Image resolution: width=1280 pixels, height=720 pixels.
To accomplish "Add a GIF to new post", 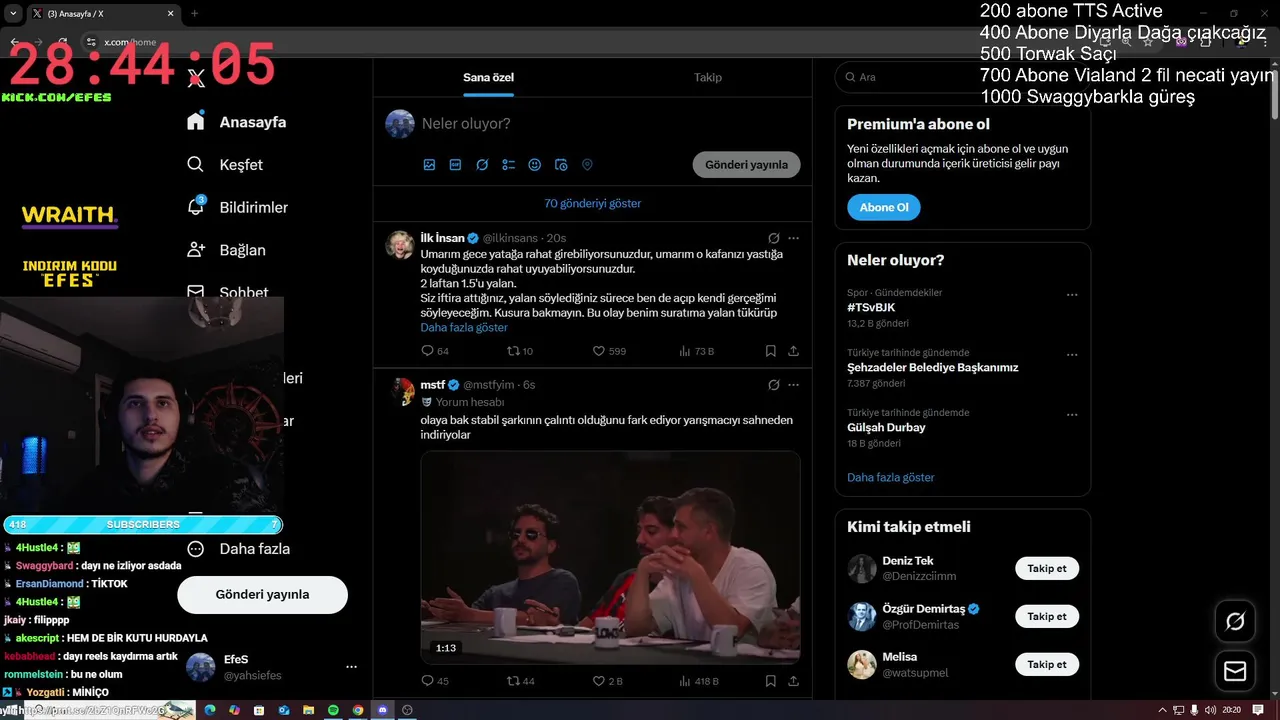I will coord(455,165).
